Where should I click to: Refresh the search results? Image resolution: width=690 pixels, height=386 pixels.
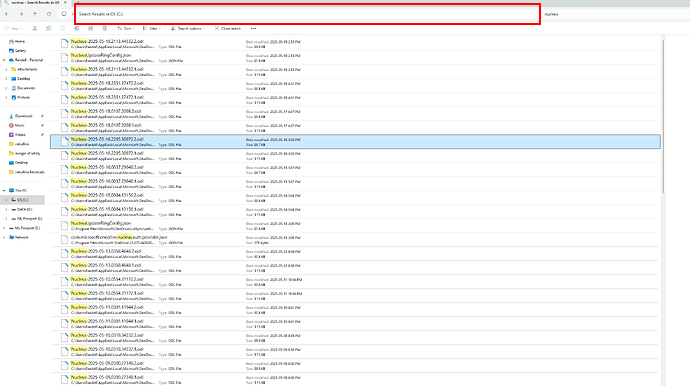pyautogui.click(x=49, y=14)
